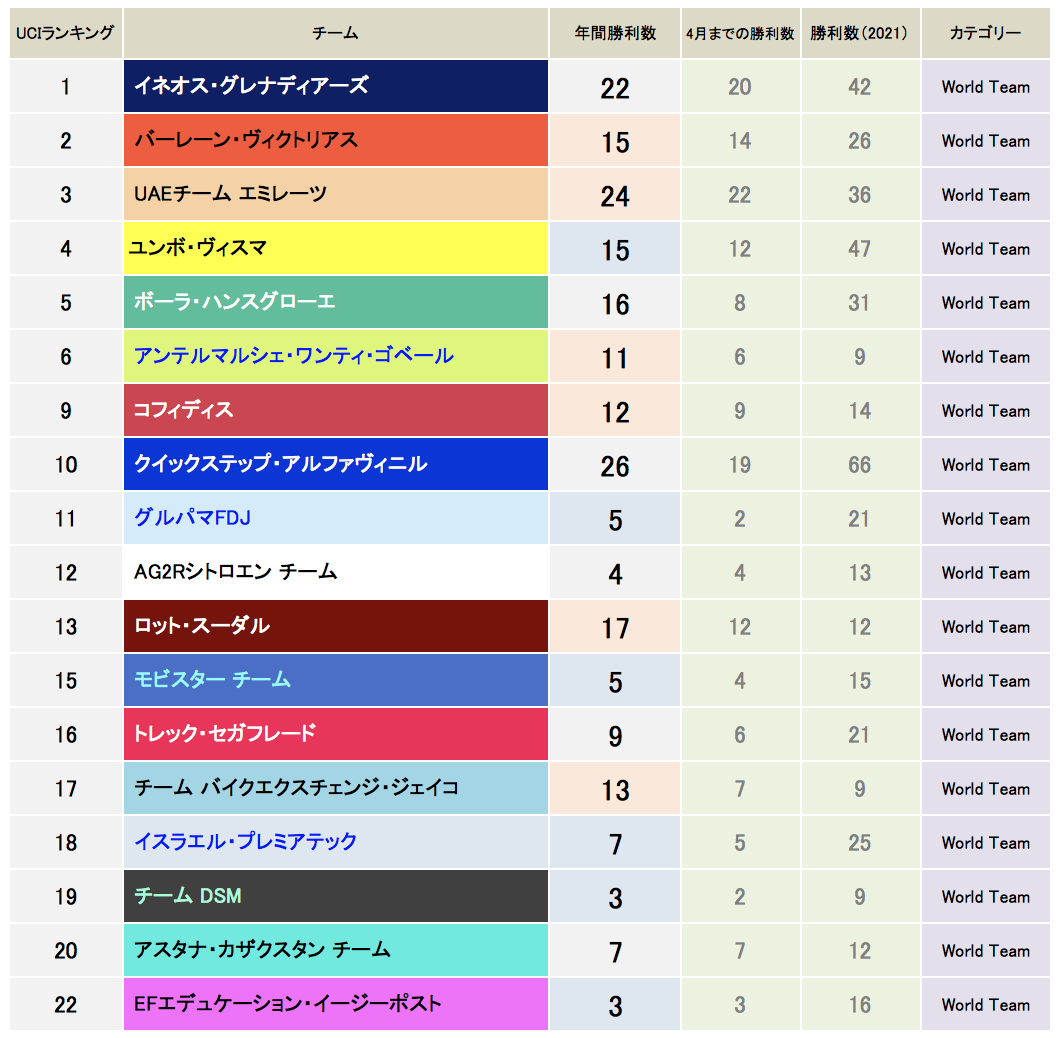Open the イスラエル・プレミアテック link
1058x1038 pixels.
245,842
